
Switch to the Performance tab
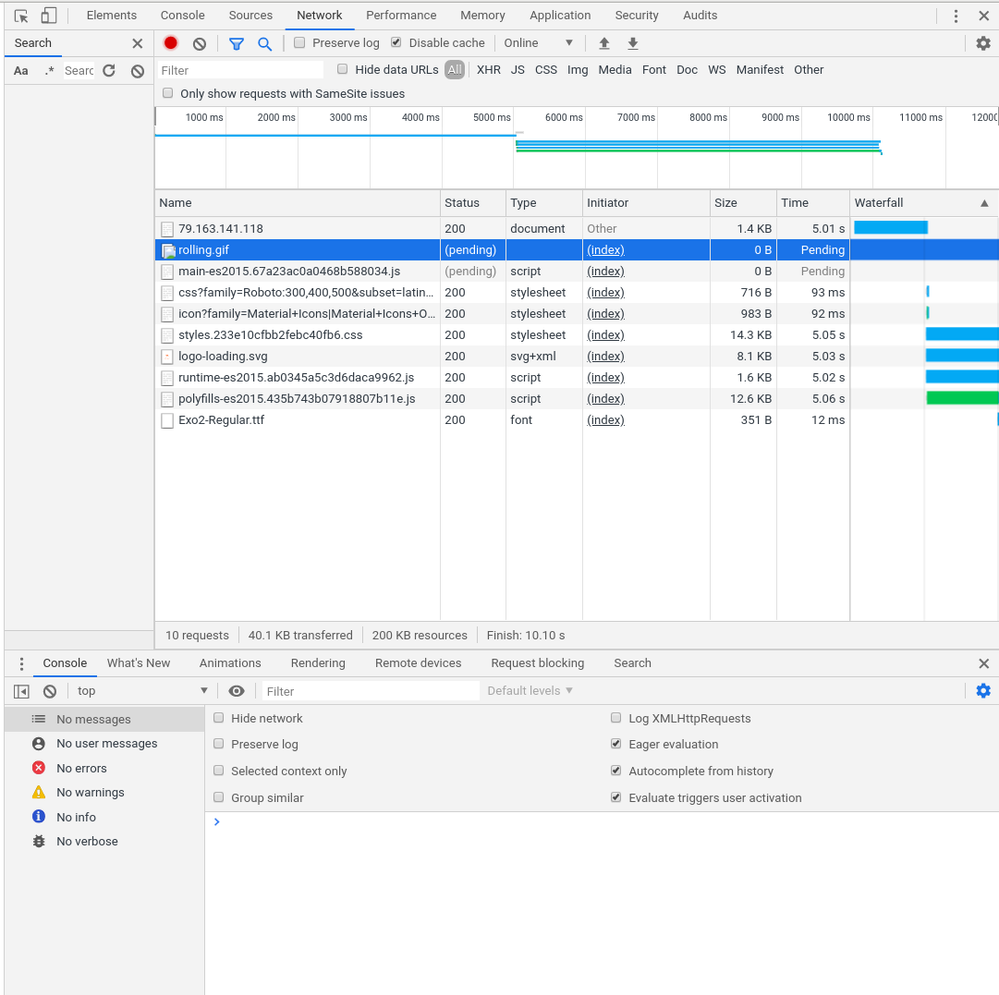click(401, 15)
